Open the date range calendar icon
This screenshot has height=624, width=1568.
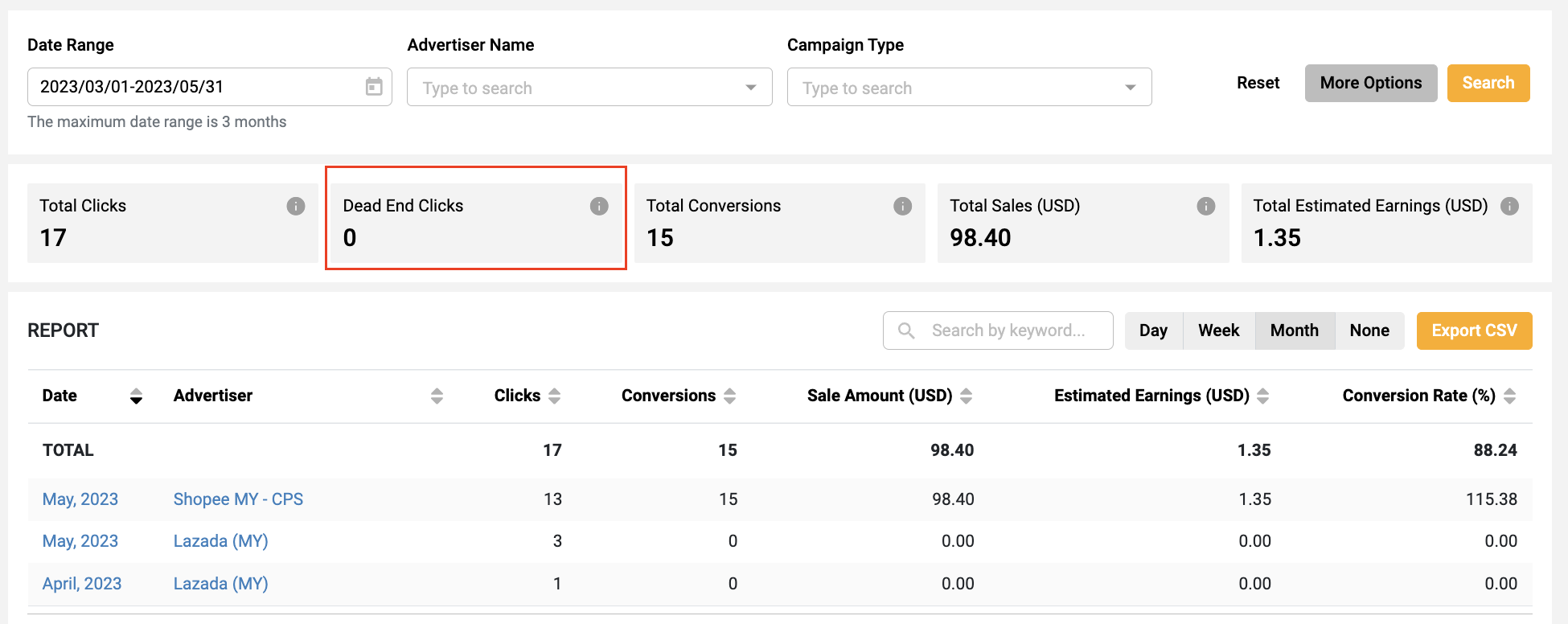pyautogui.click(x=374, y=86)
